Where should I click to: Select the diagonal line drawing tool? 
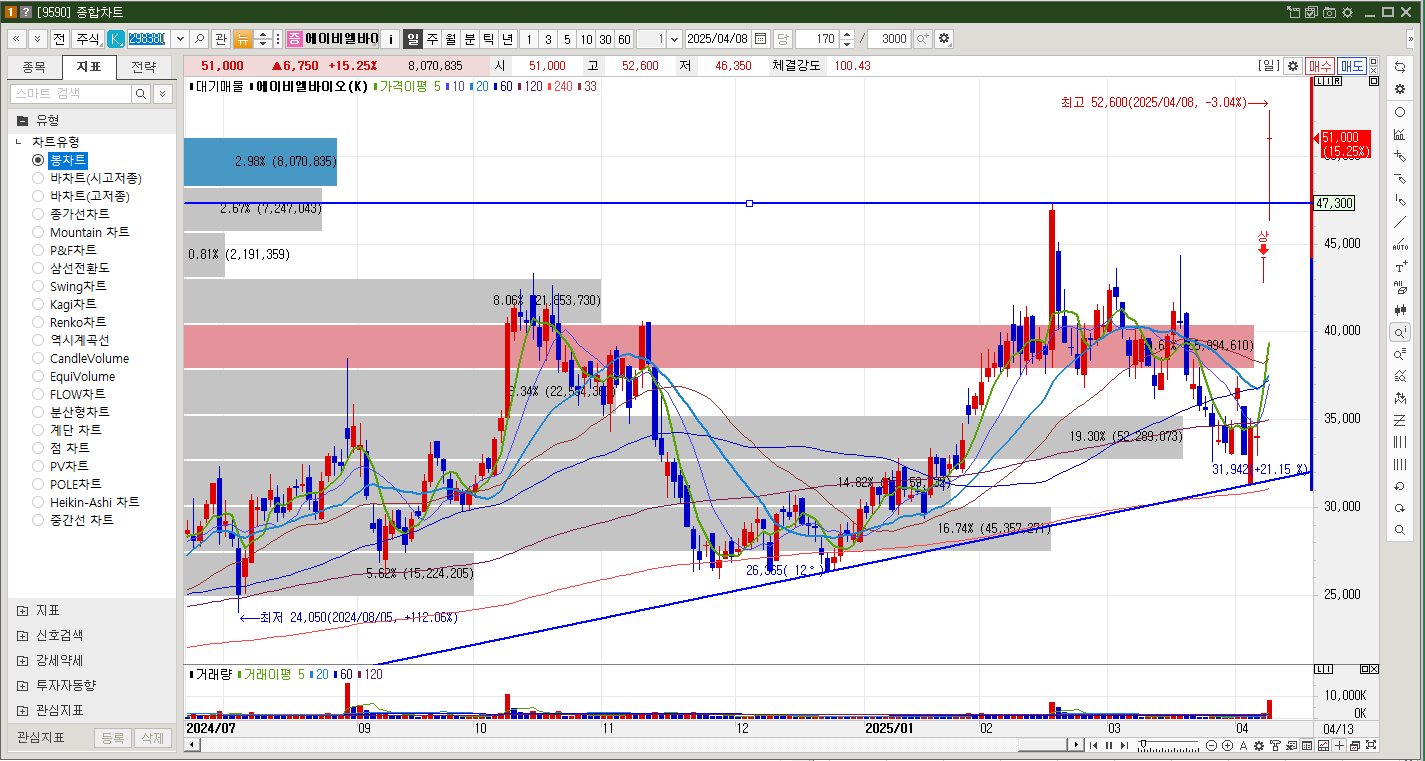(x=1400, y=222)
